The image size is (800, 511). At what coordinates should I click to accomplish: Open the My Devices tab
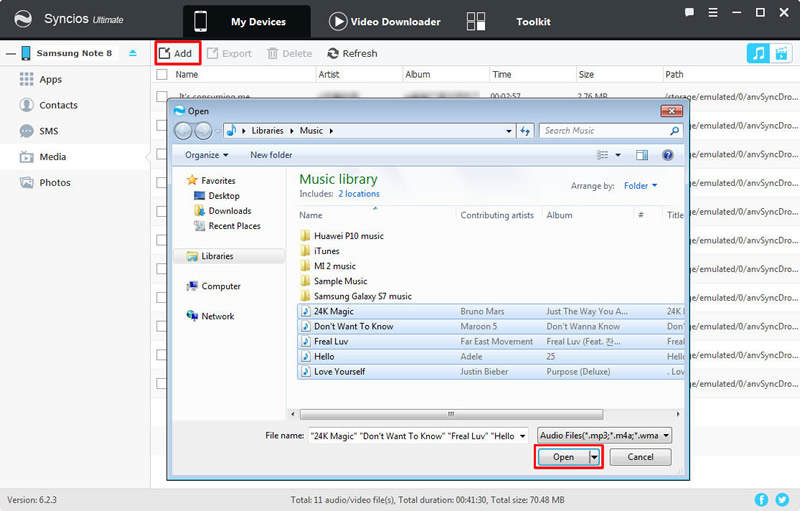coord(247,21)
